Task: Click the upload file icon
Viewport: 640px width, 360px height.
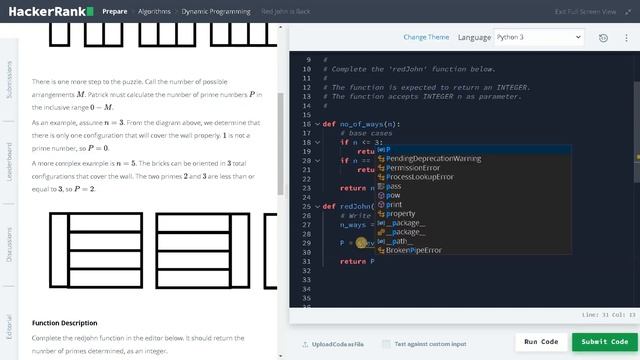Action: click(x=305, y=344)
